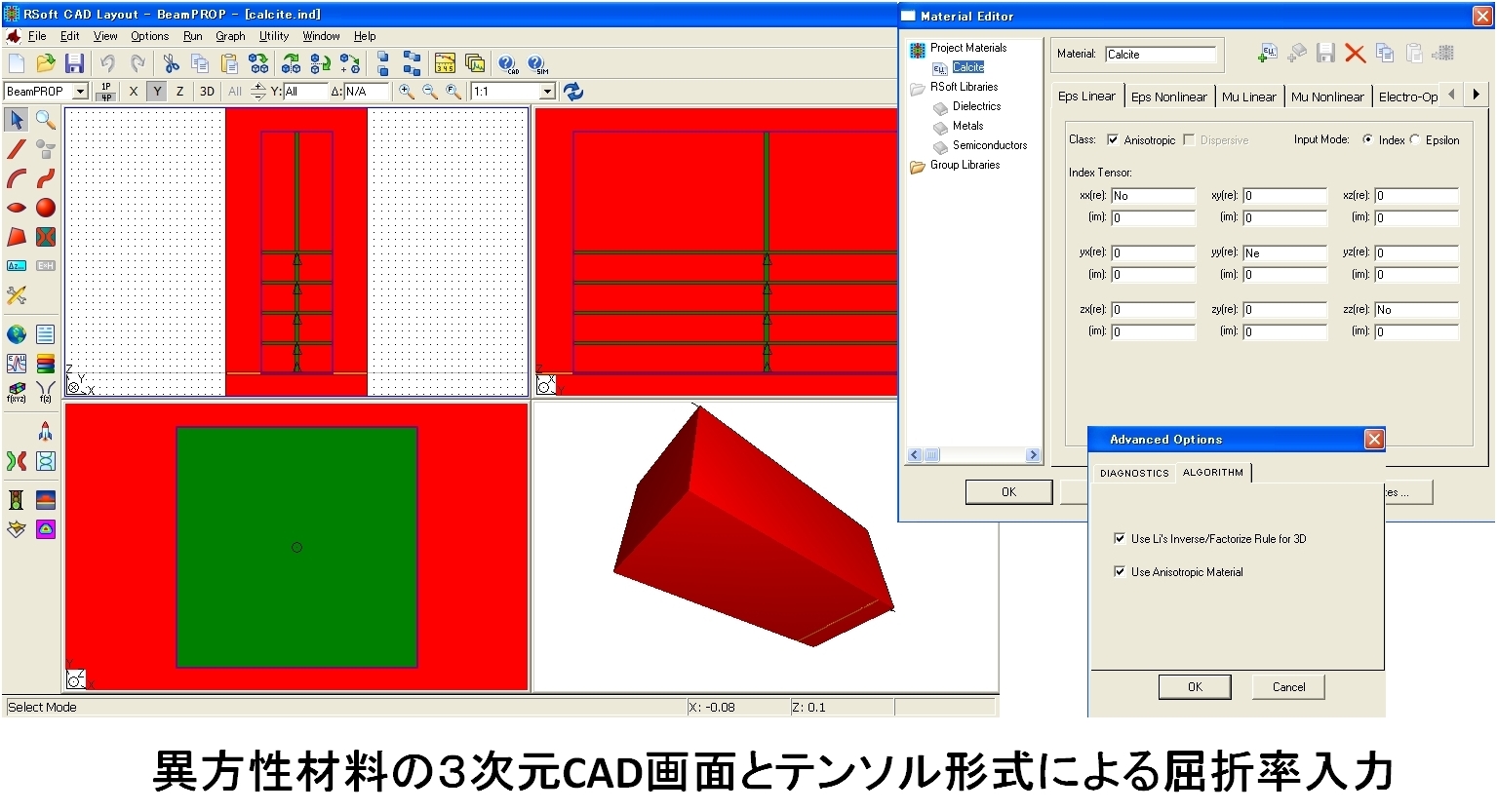
Task: Toggle the X view axis button
Action: (x=134, y=92)
